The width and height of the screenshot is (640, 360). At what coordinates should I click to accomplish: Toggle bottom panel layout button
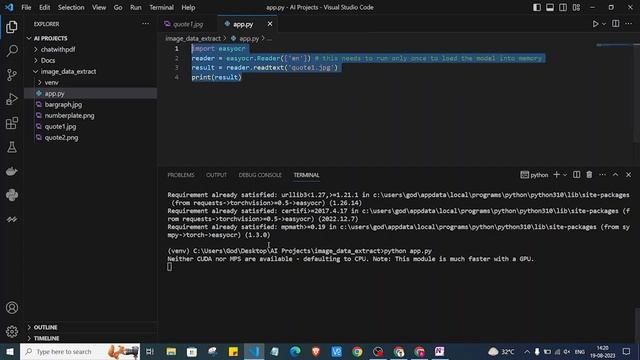point(550,7)
